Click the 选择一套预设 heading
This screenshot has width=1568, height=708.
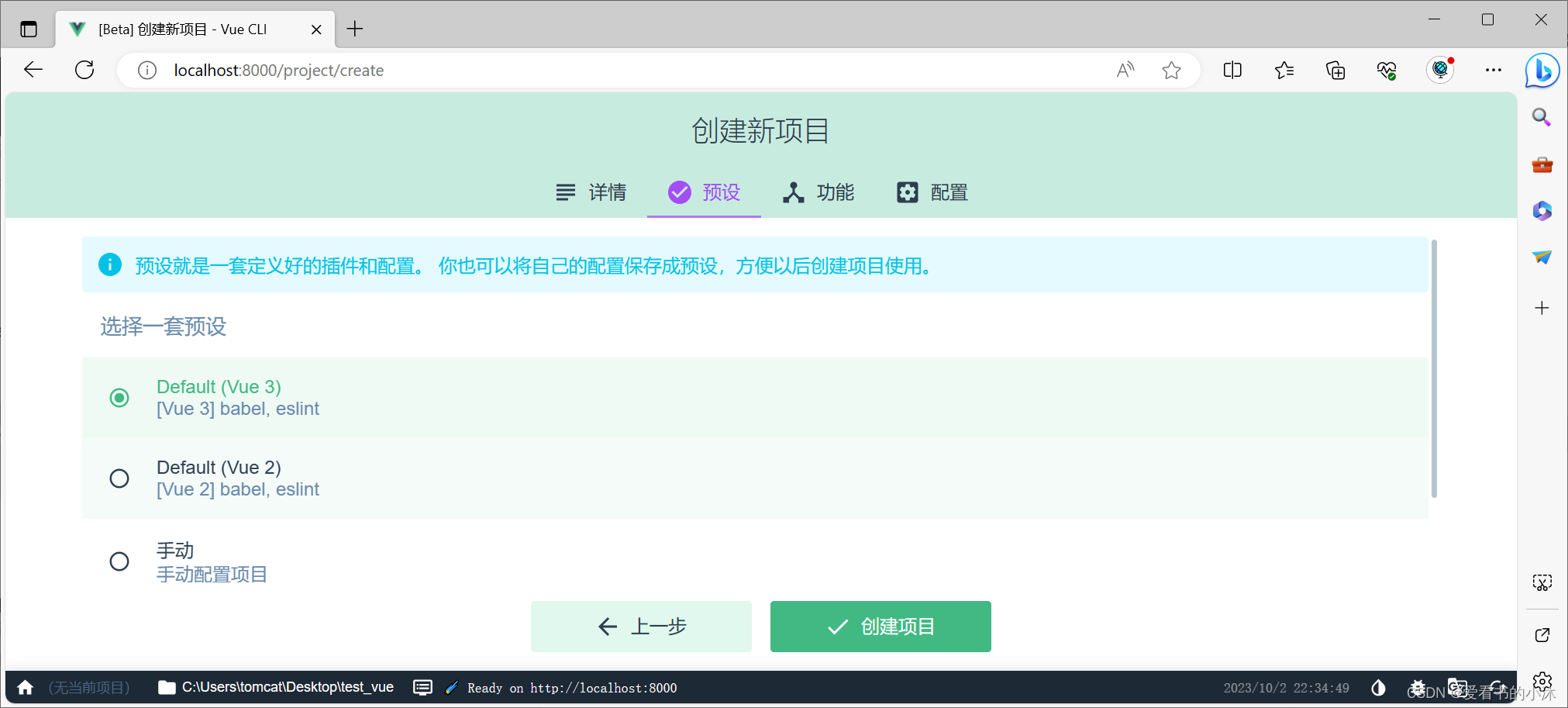pyautogui.click(x=163, y=326)
